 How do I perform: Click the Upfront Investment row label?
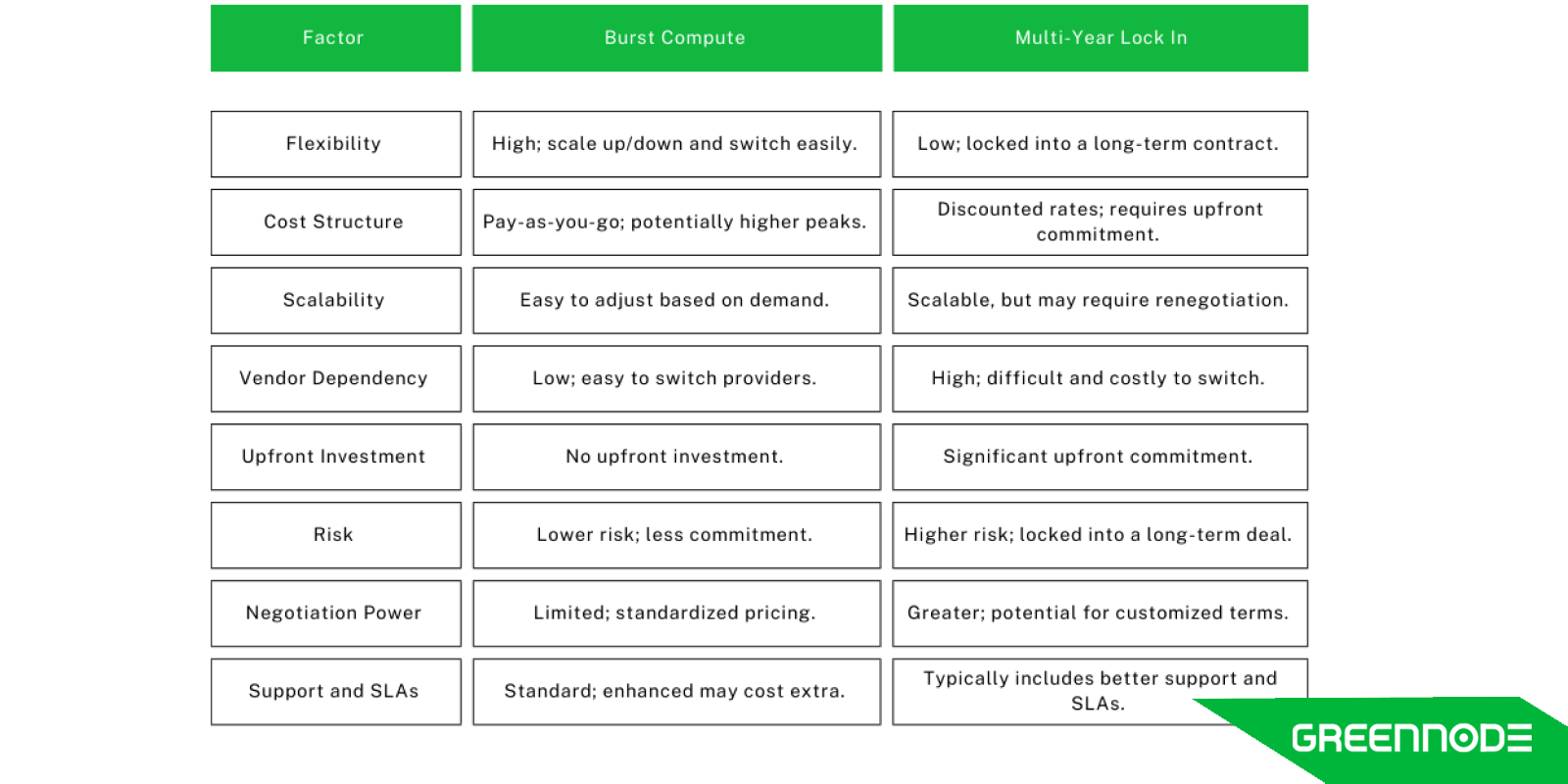tap(335, 458)
